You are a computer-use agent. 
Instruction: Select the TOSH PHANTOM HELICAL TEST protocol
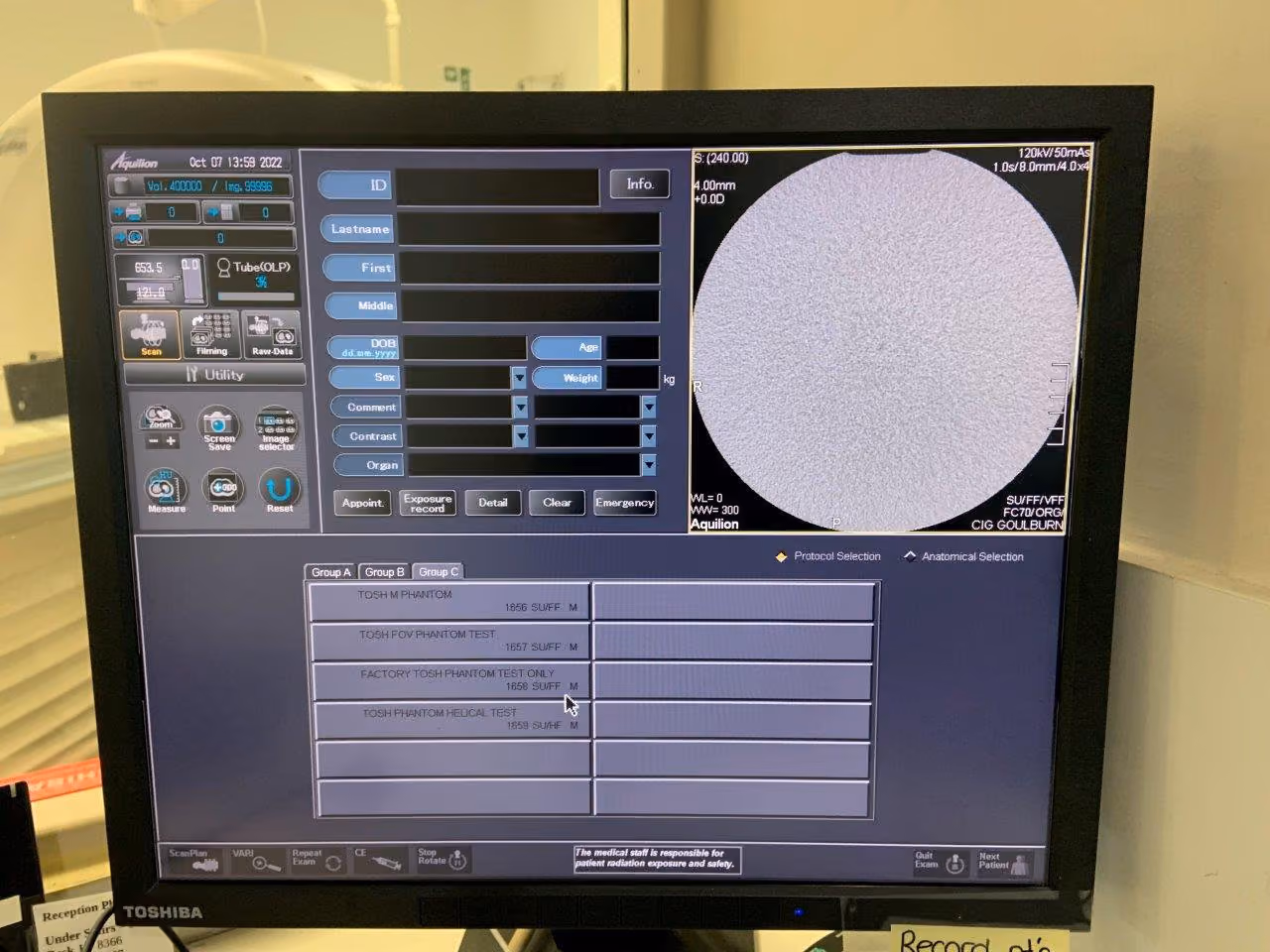click(453, 719)
